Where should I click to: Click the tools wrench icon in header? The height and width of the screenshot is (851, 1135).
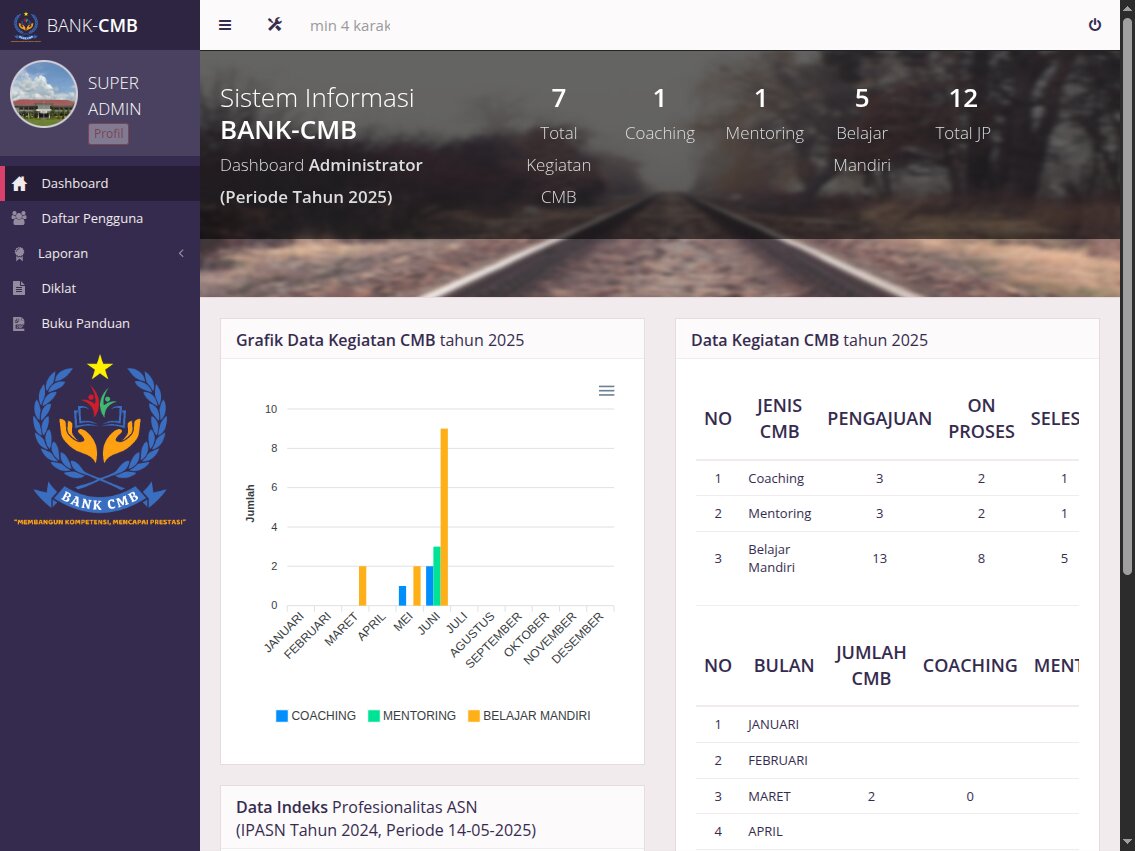(274, 25)
